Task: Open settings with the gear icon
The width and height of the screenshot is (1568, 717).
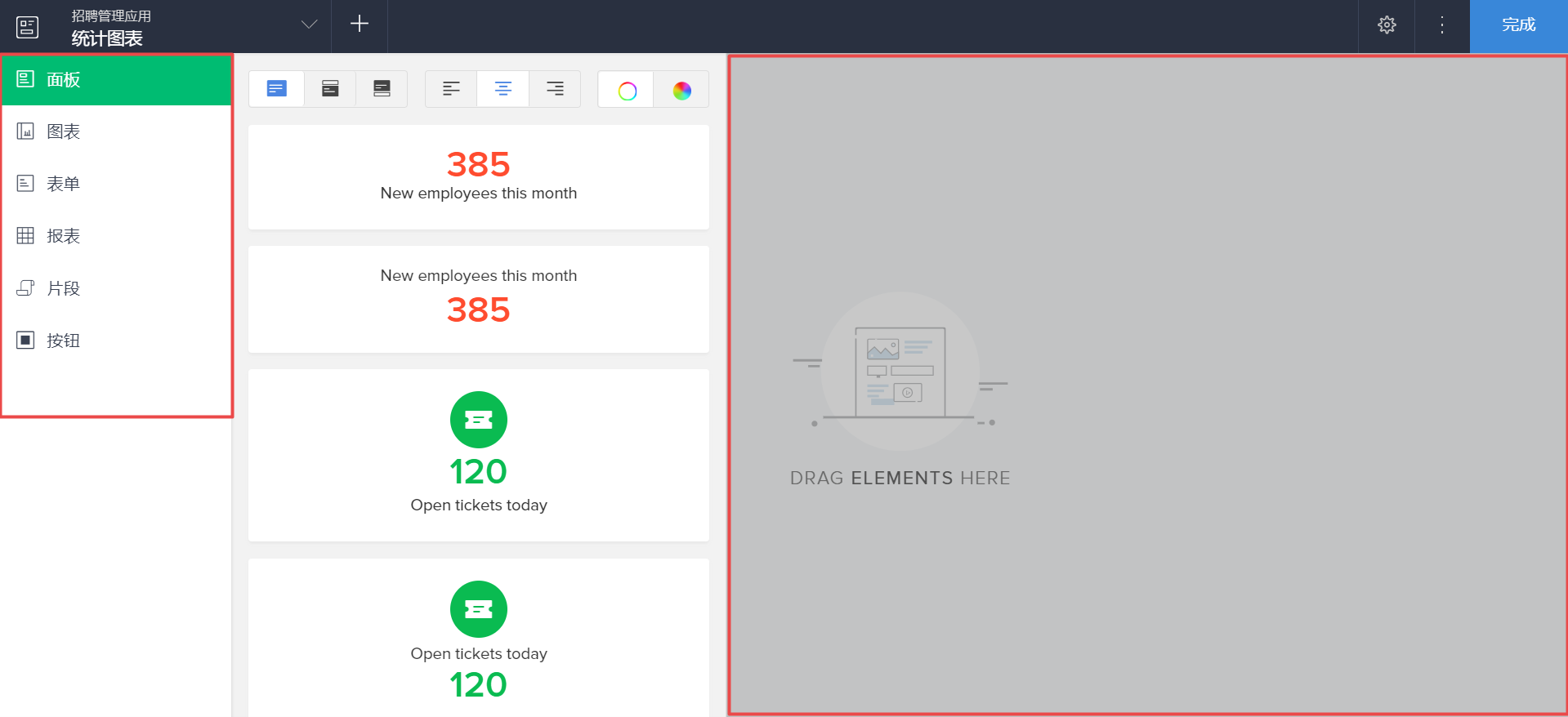Action: tap(1387, 24)
